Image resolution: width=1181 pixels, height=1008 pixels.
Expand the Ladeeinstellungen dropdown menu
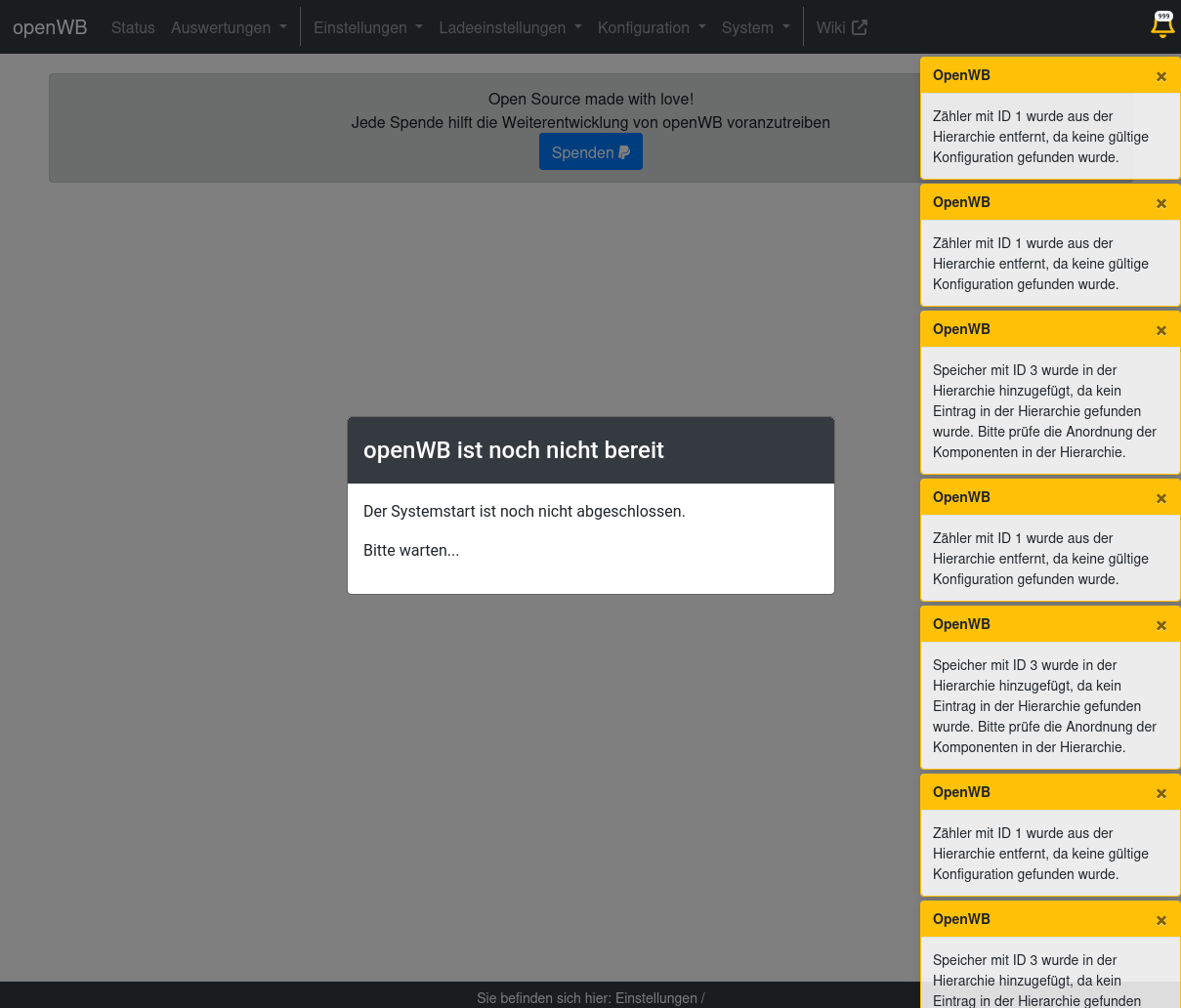(510, 27)
